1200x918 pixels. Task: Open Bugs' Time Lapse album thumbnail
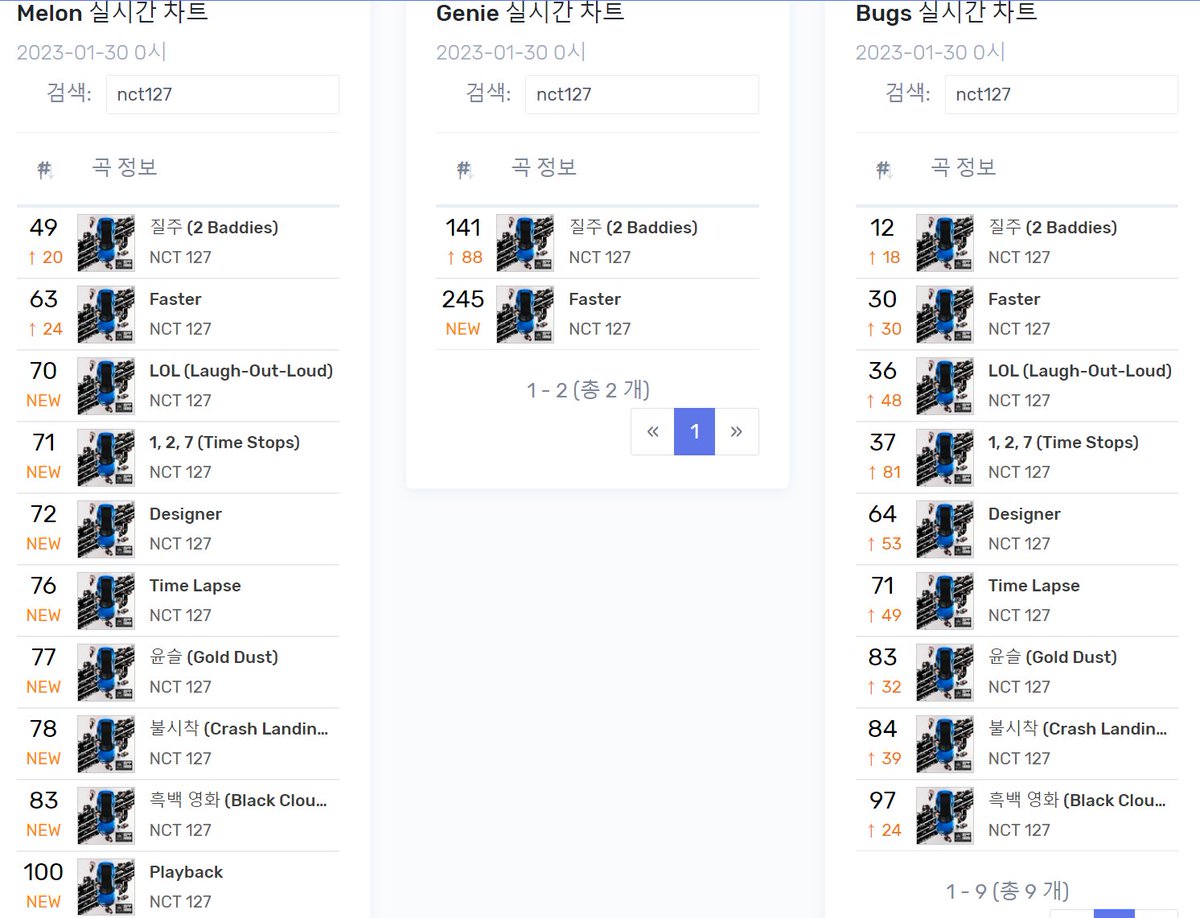click(x=945, y=601)
